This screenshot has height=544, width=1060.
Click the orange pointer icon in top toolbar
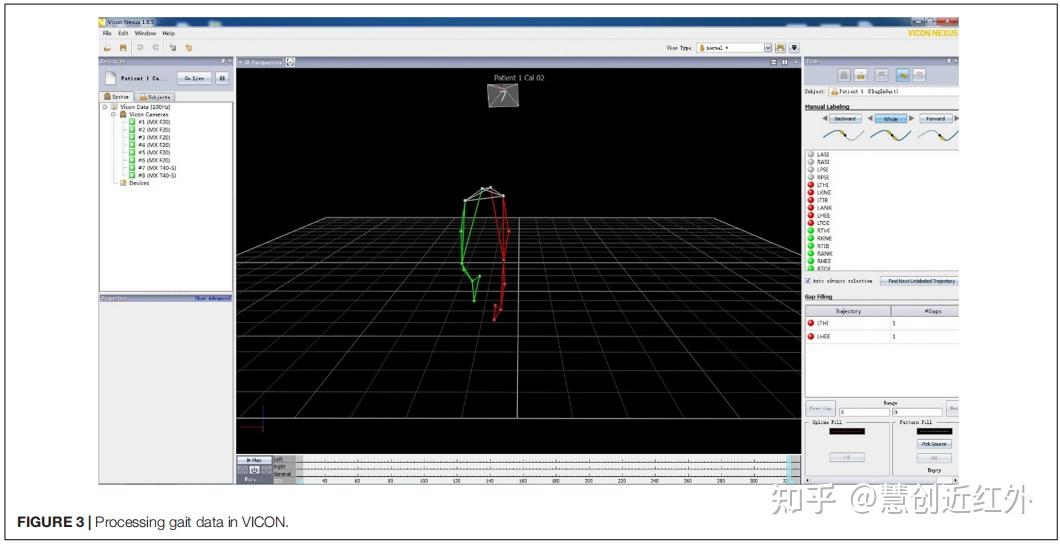click(189, 48)
